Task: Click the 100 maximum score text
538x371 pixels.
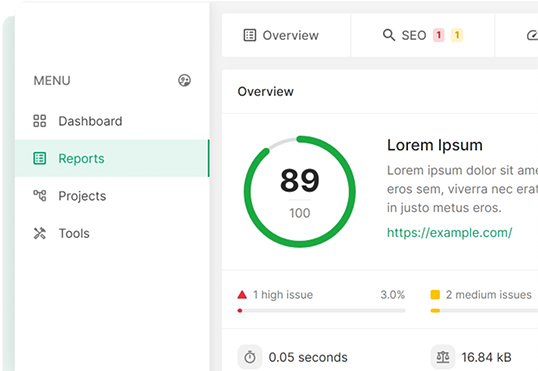Action: pos(300,213)
